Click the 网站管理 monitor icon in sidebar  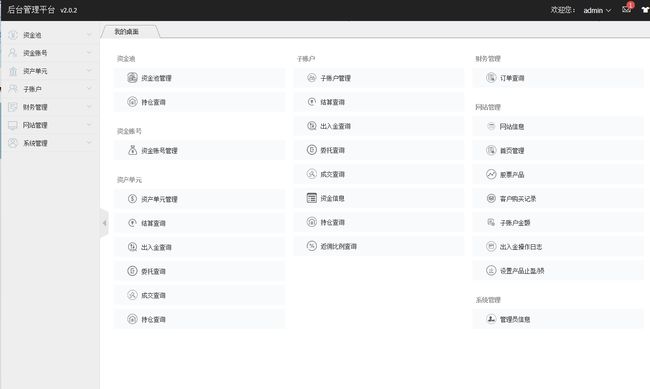pyautogui.click(x=13, y=125)
